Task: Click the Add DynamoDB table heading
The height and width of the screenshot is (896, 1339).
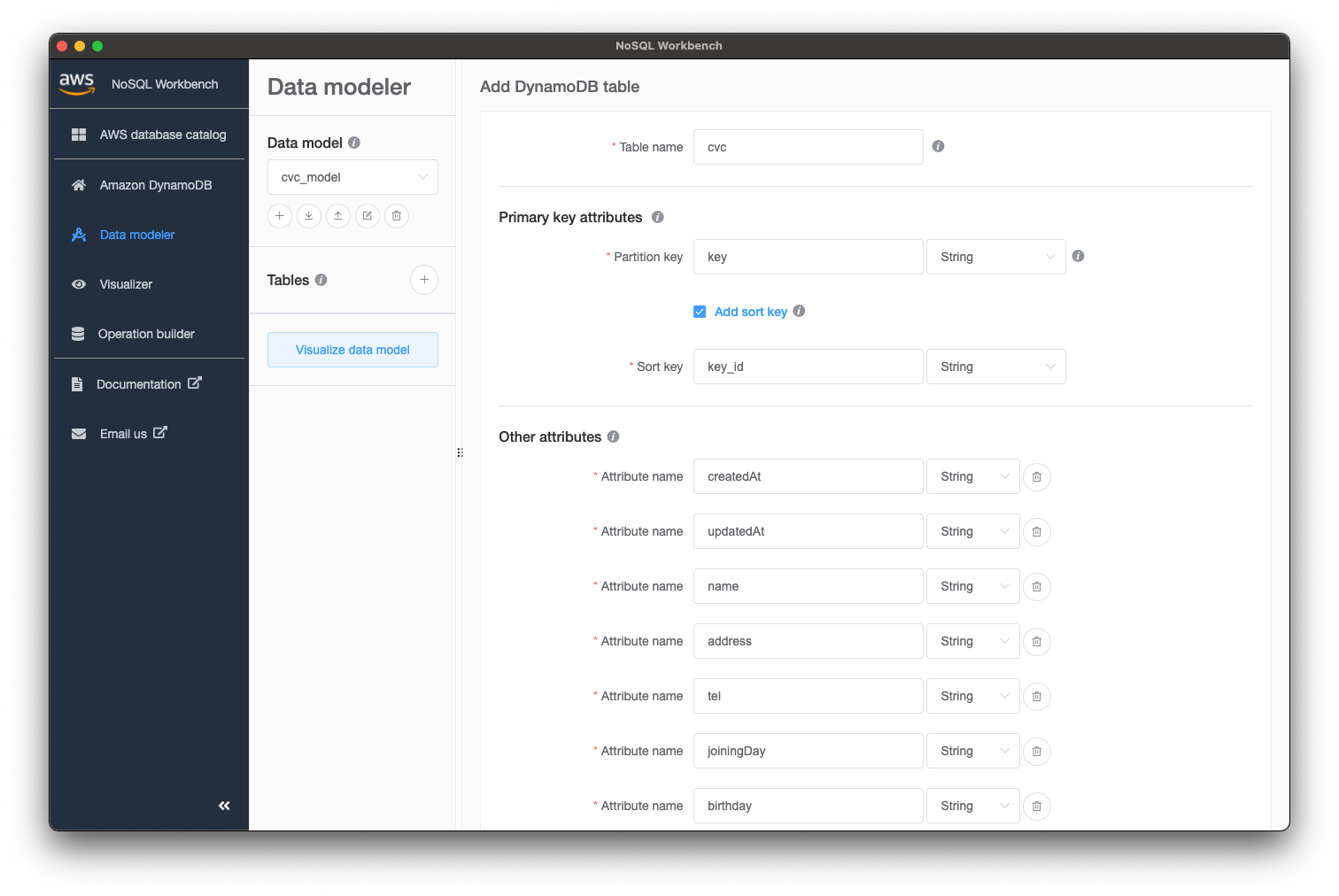Action: 560,87
